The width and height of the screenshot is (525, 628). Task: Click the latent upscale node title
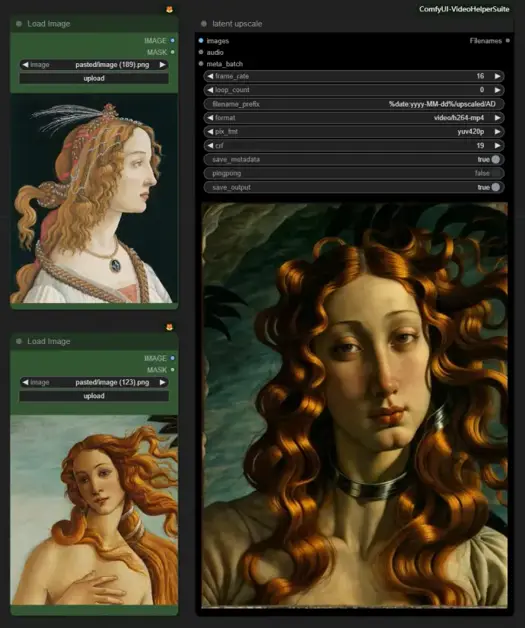[x=237, y=24]
